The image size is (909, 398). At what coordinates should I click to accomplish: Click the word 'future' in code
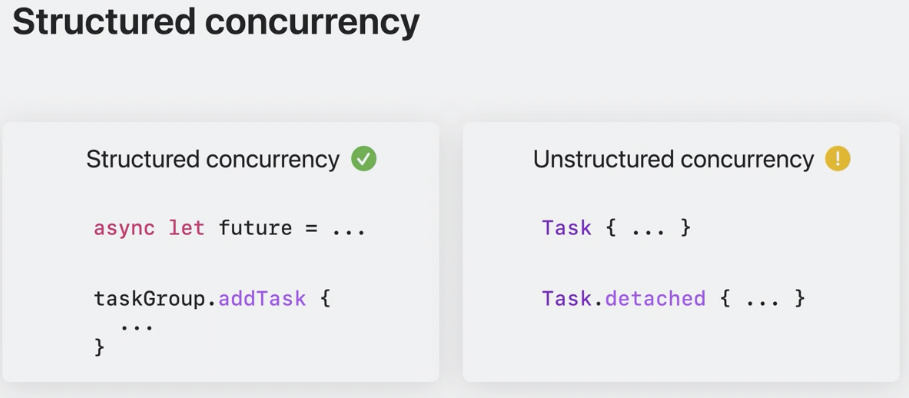[x=255, y=228]
